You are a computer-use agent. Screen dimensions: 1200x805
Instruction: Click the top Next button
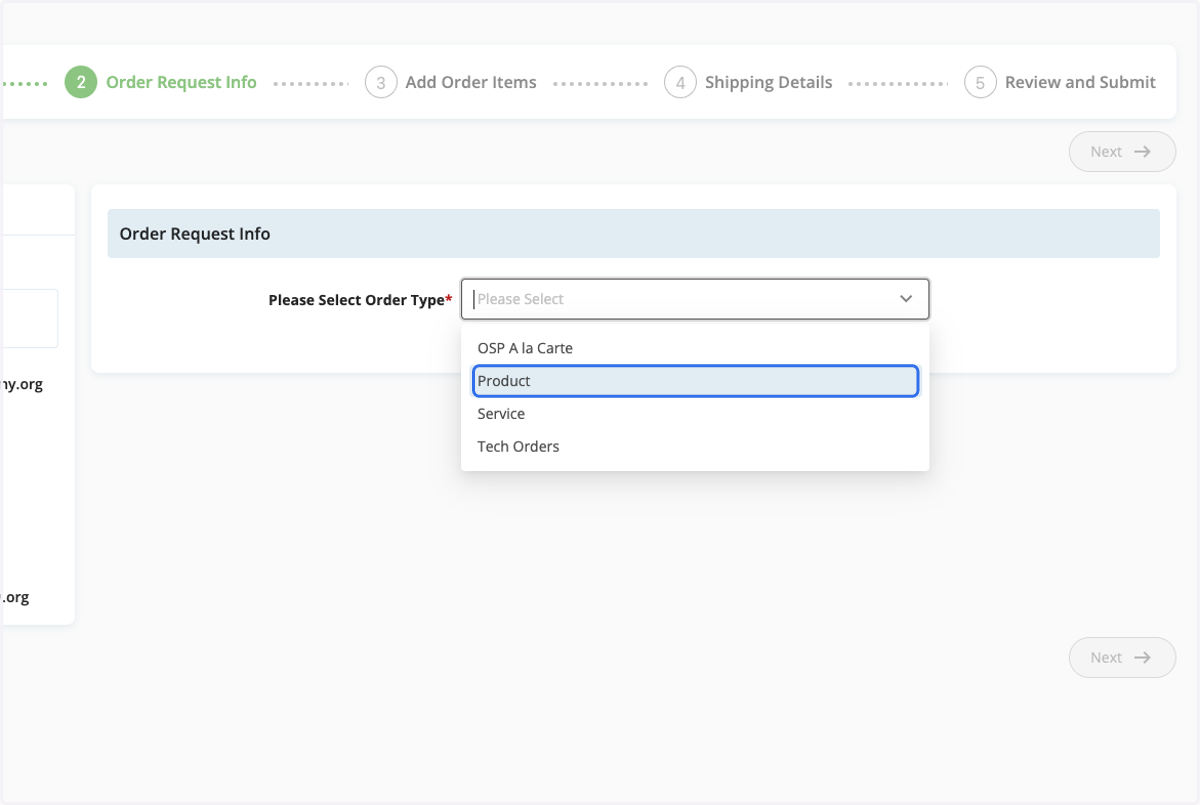point(1122,152)
